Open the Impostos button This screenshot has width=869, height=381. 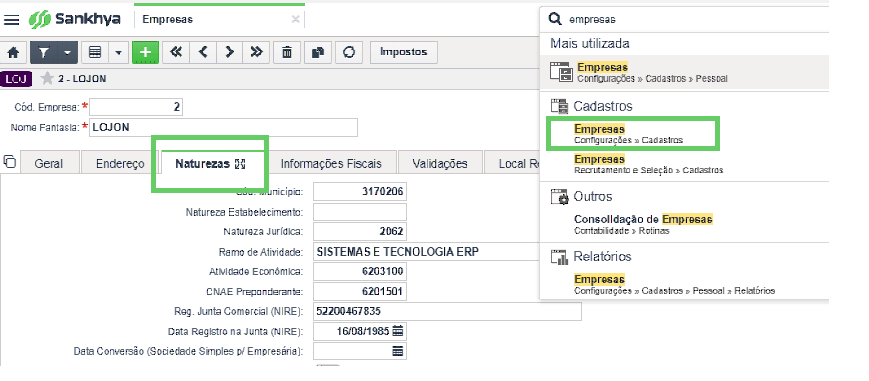[x=403, y=52]
